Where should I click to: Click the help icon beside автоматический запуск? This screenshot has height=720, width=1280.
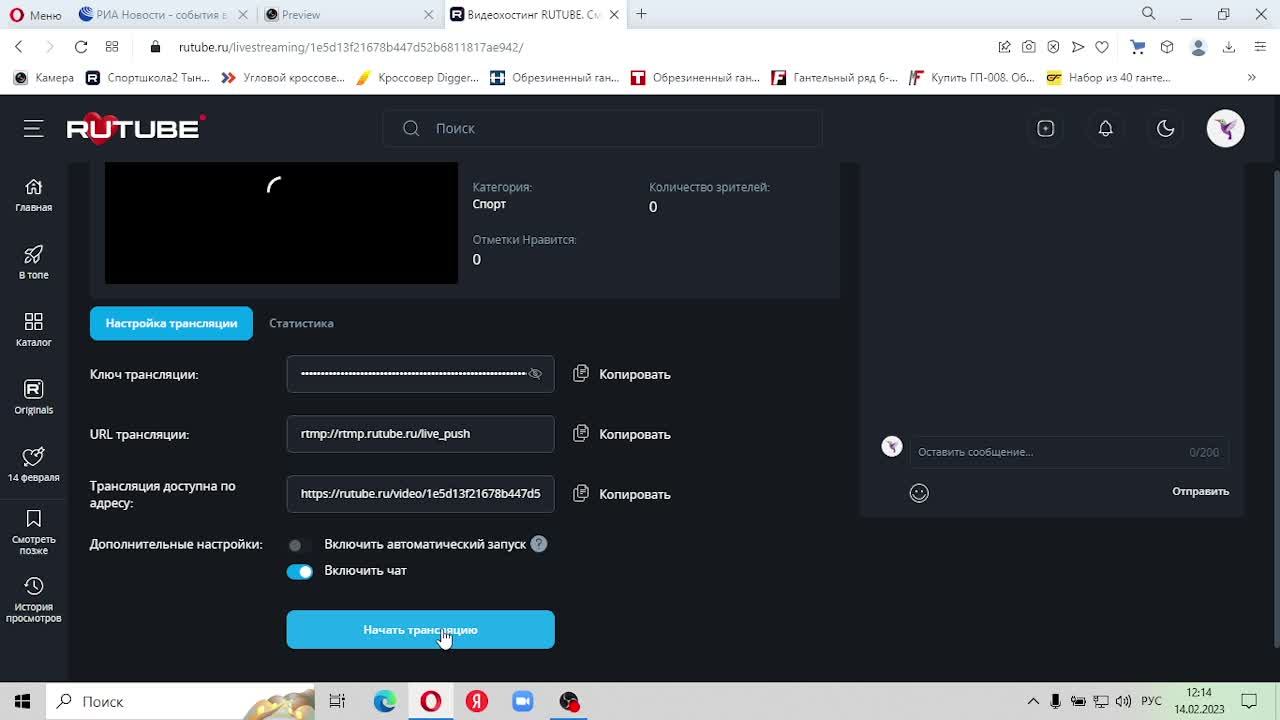tap(539, 544)
